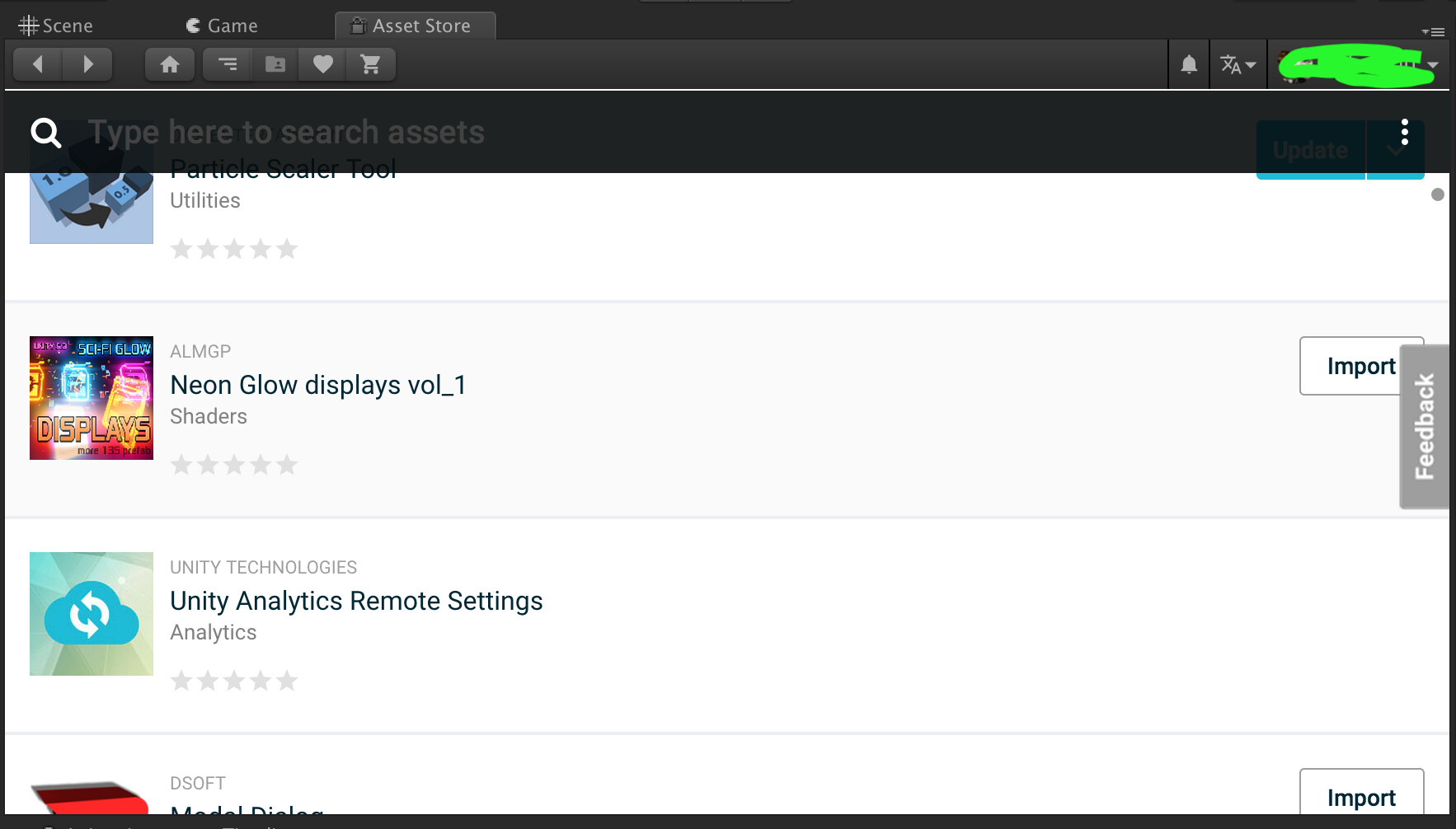
Task: Open the wishlist heart icon
Action: [323, 64]
